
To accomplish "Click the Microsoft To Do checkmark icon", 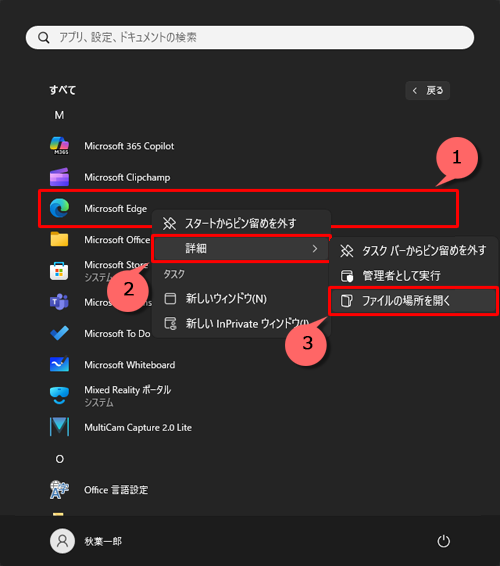I will click(59, 333).
